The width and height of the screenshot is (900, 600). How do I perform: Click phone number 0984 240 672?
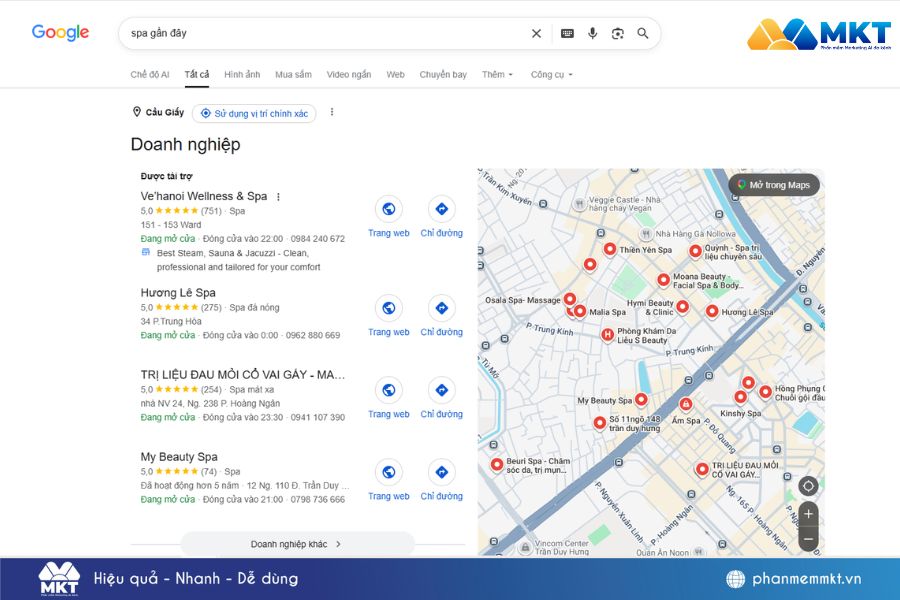pos(317,239)
